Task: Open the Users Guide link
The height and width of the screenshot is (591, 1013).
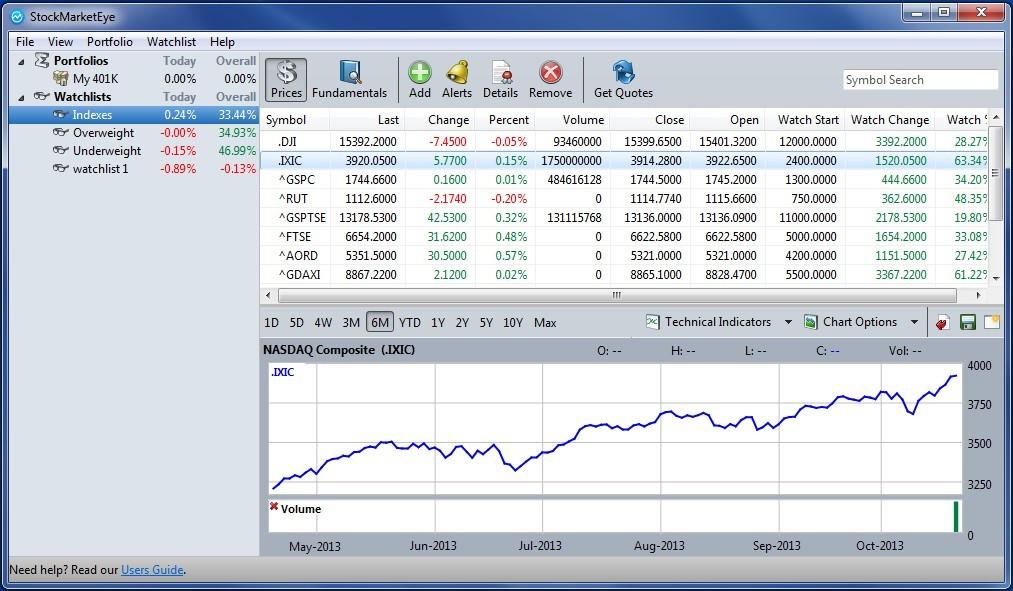Action: pyautogui.click(x=152, y=570)
